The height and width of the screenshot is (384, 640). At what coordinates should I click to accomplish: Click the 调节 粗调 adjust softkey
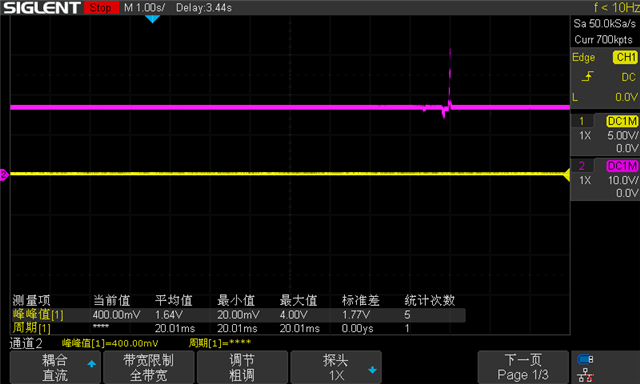pos(242,367)
